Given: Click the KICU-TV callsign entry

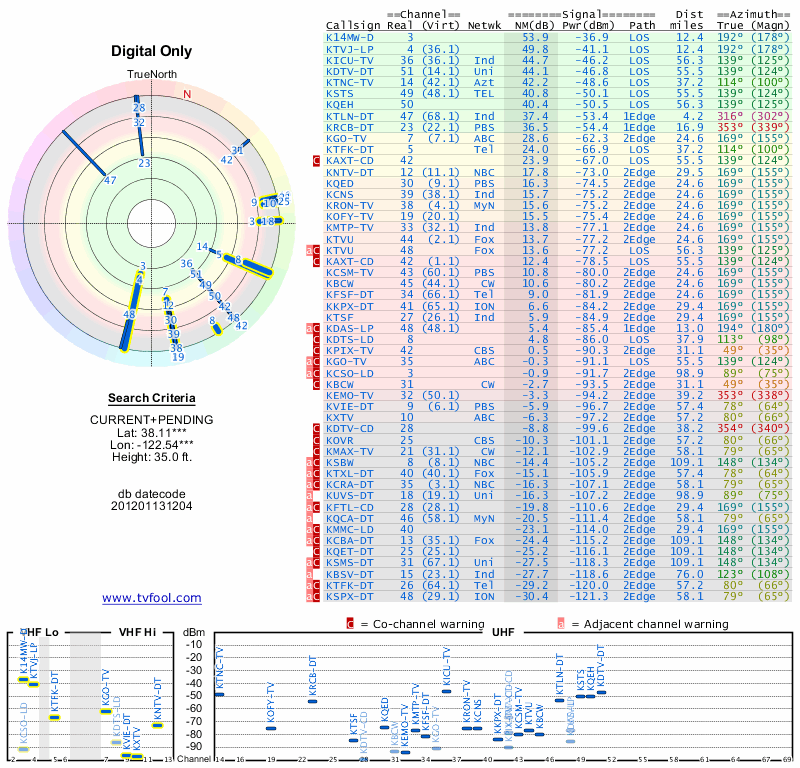Looking at the screenshot, I should (350, 61).
